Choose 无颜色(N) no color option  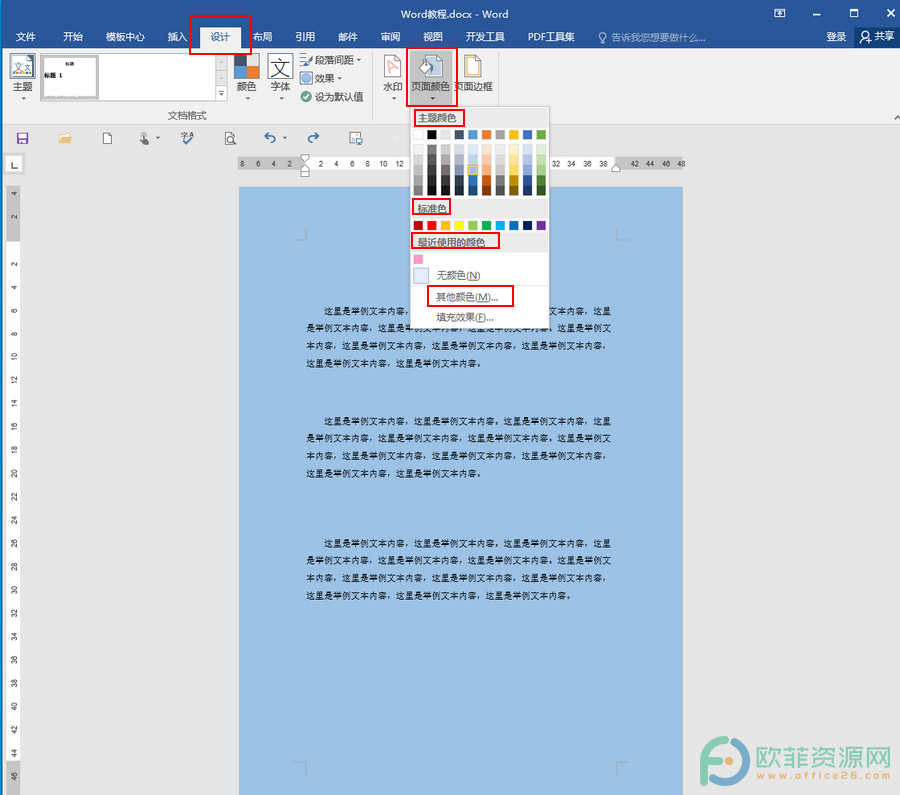point(480,276)
